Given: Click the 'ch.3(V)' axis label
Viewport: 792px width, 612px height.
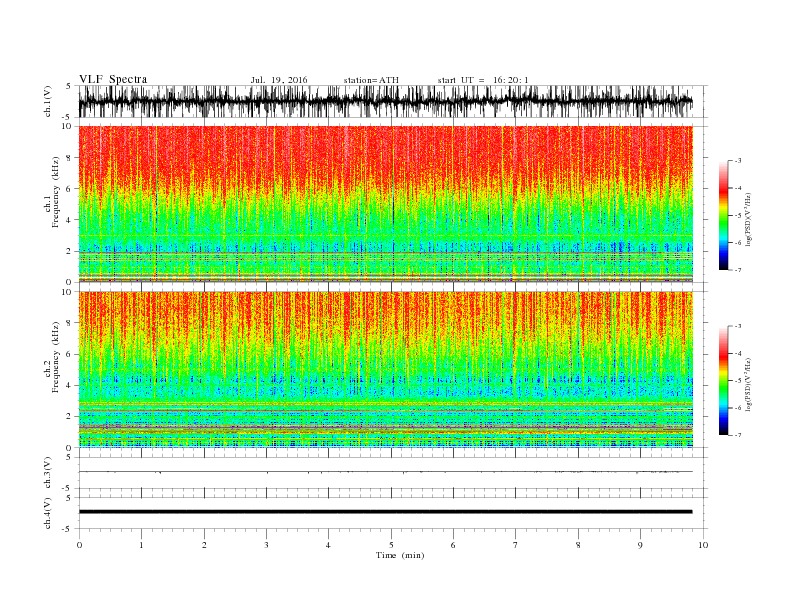Looking at the screenshot, I should 48,473.
